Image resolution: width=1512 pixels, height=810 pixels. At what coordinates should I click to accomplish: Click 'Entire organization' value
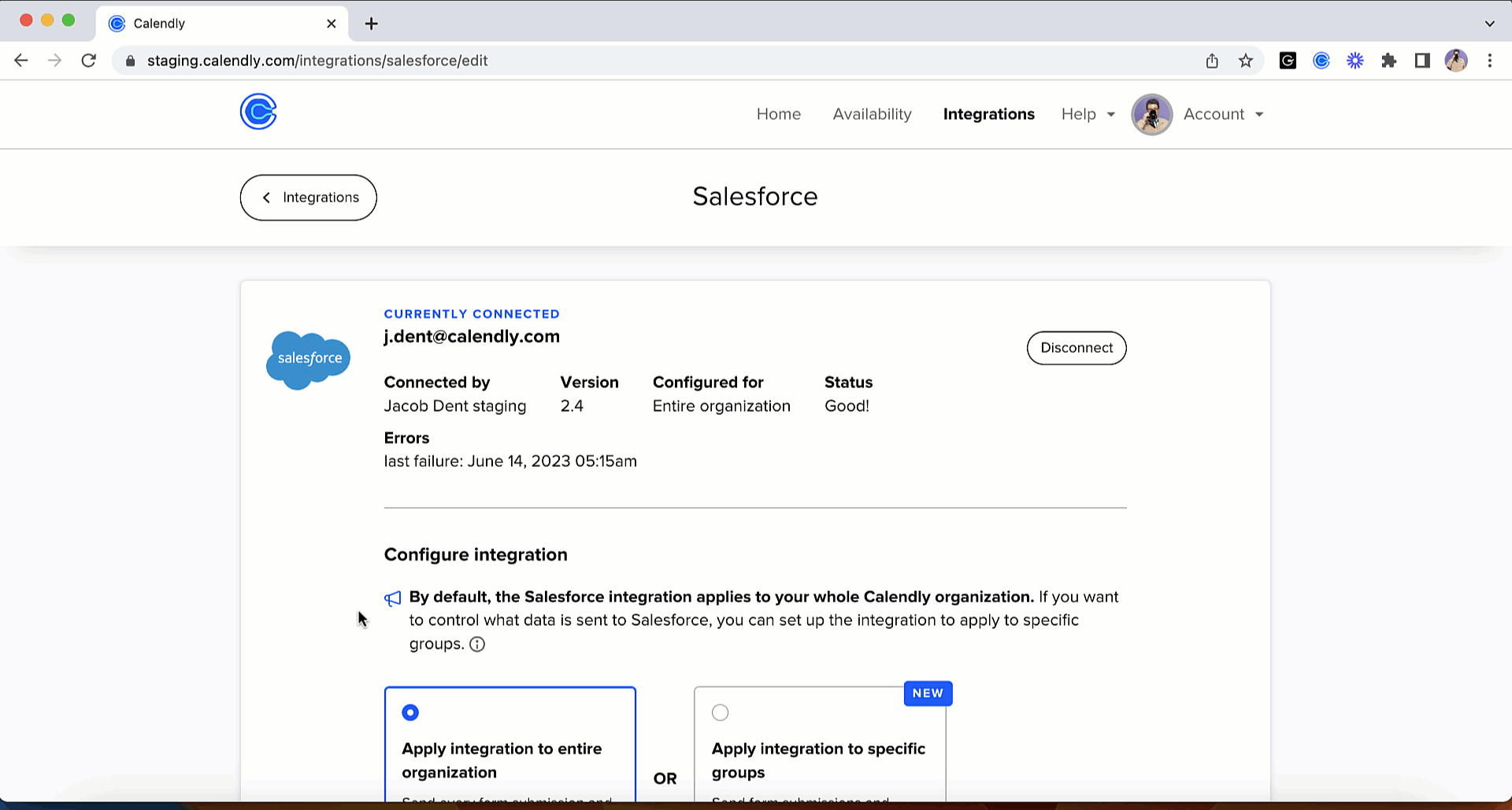point(721,406)
